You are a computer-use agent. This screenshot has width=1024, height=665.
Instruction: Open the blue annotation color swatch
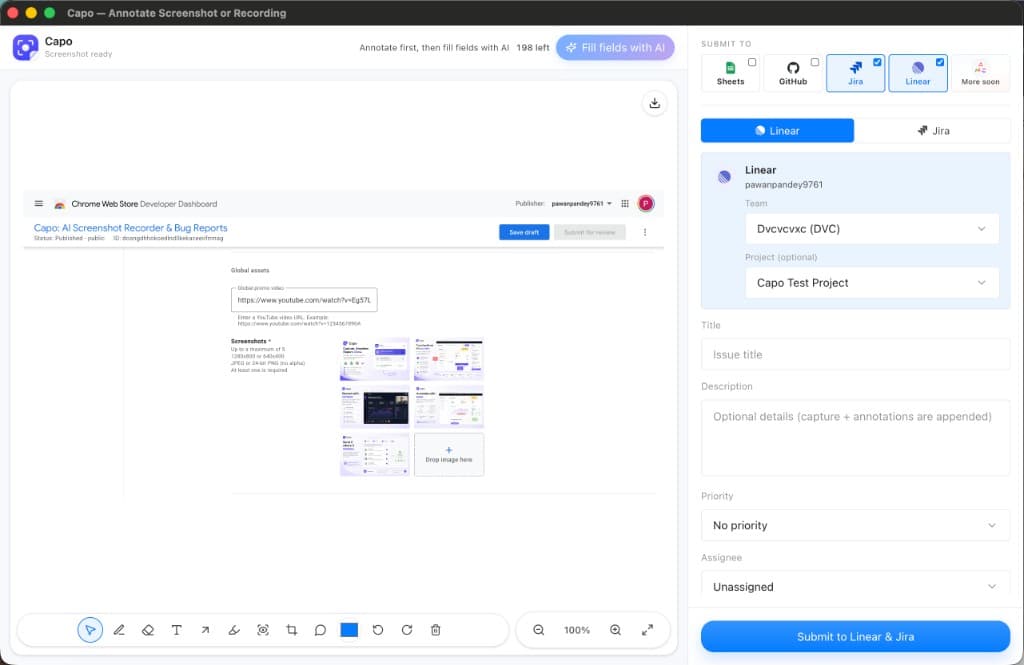pyautogui.click(x=349, y=630)
